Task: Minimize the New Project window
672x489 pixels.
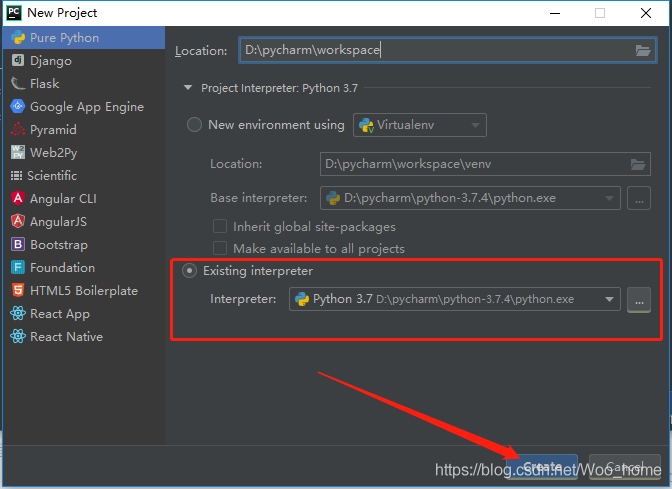Action: click(555, 13)
